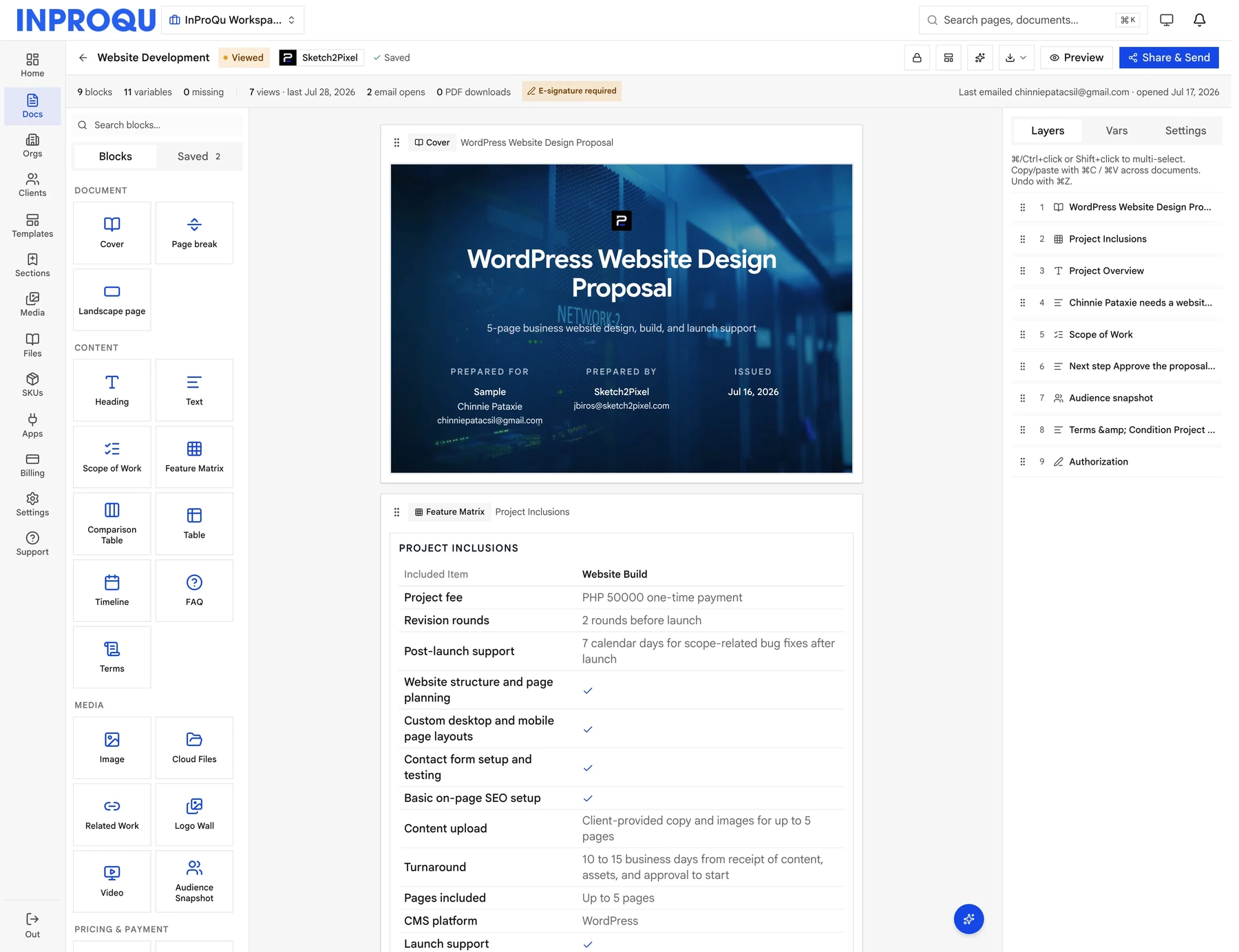Add a Timeline block

coord(112,591)
